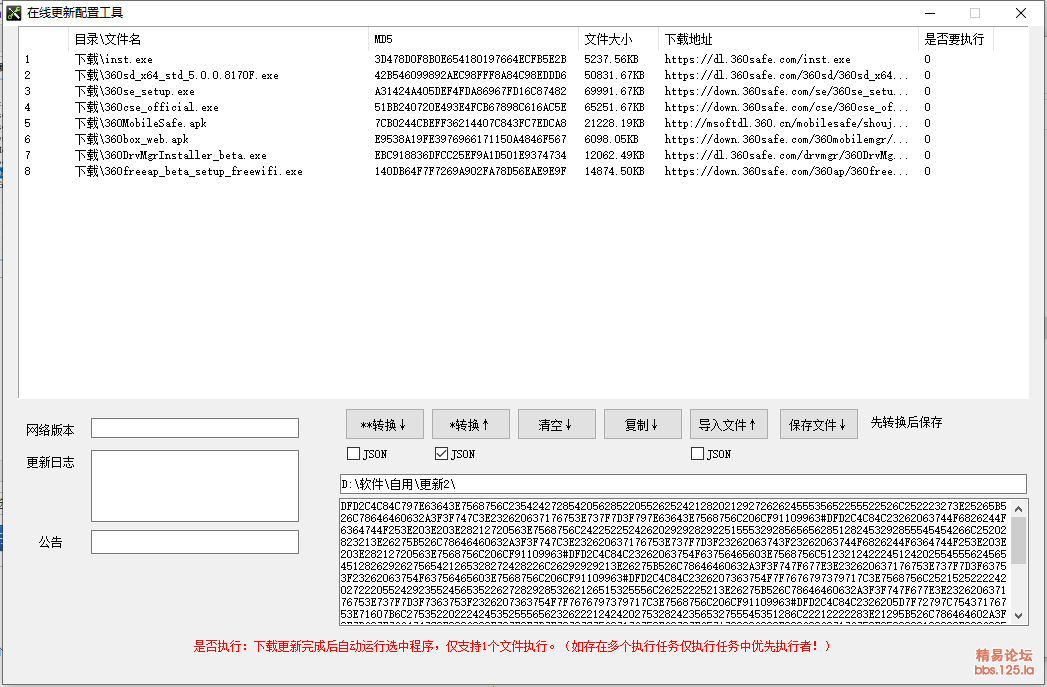Click the 目录\文件名 column header
The height and width of the screenshot is (687, 1047).
click(218, 39)
